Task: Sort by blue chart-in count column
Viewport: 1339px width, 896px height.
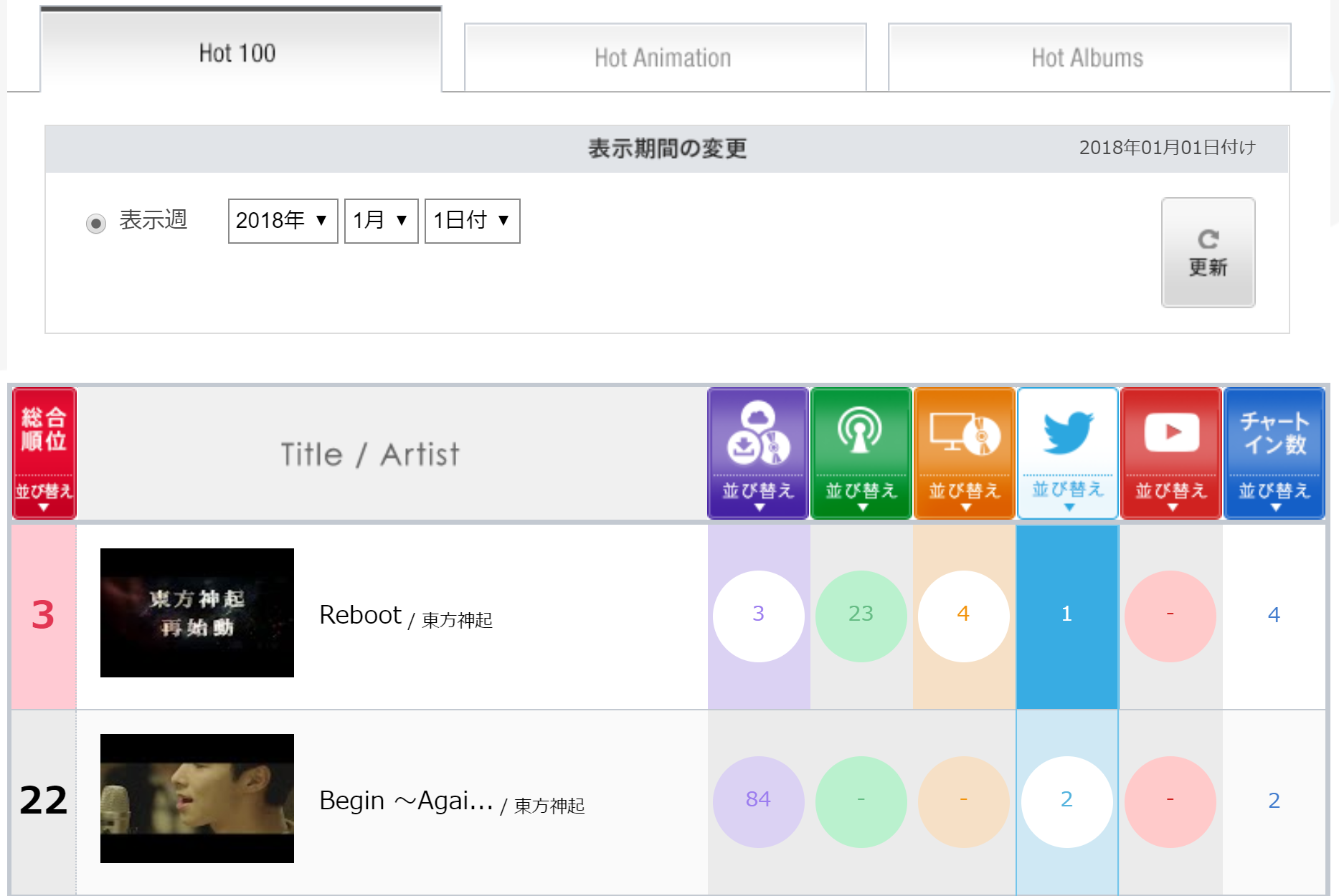Action: [x=1274, y=453]
